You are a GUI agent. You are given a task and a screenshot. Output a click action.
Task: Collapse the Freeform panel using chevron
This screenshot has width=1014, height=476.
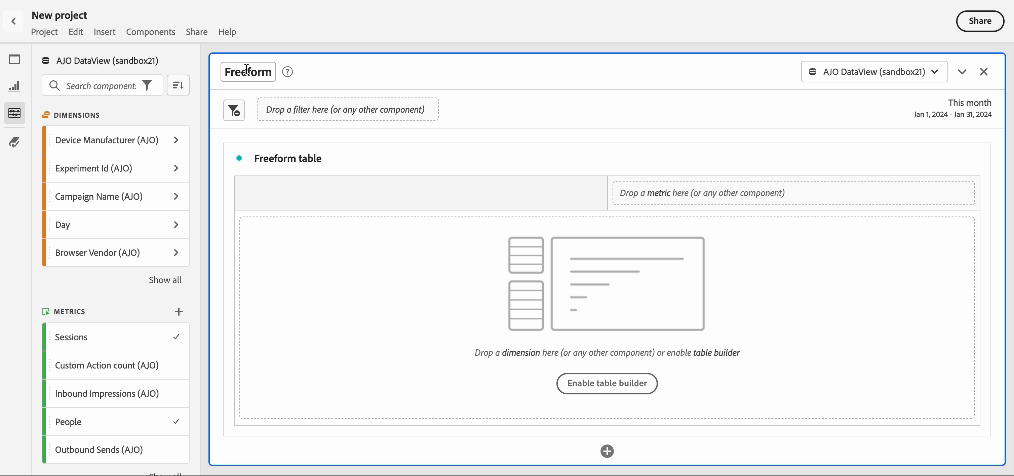(962, 72)
